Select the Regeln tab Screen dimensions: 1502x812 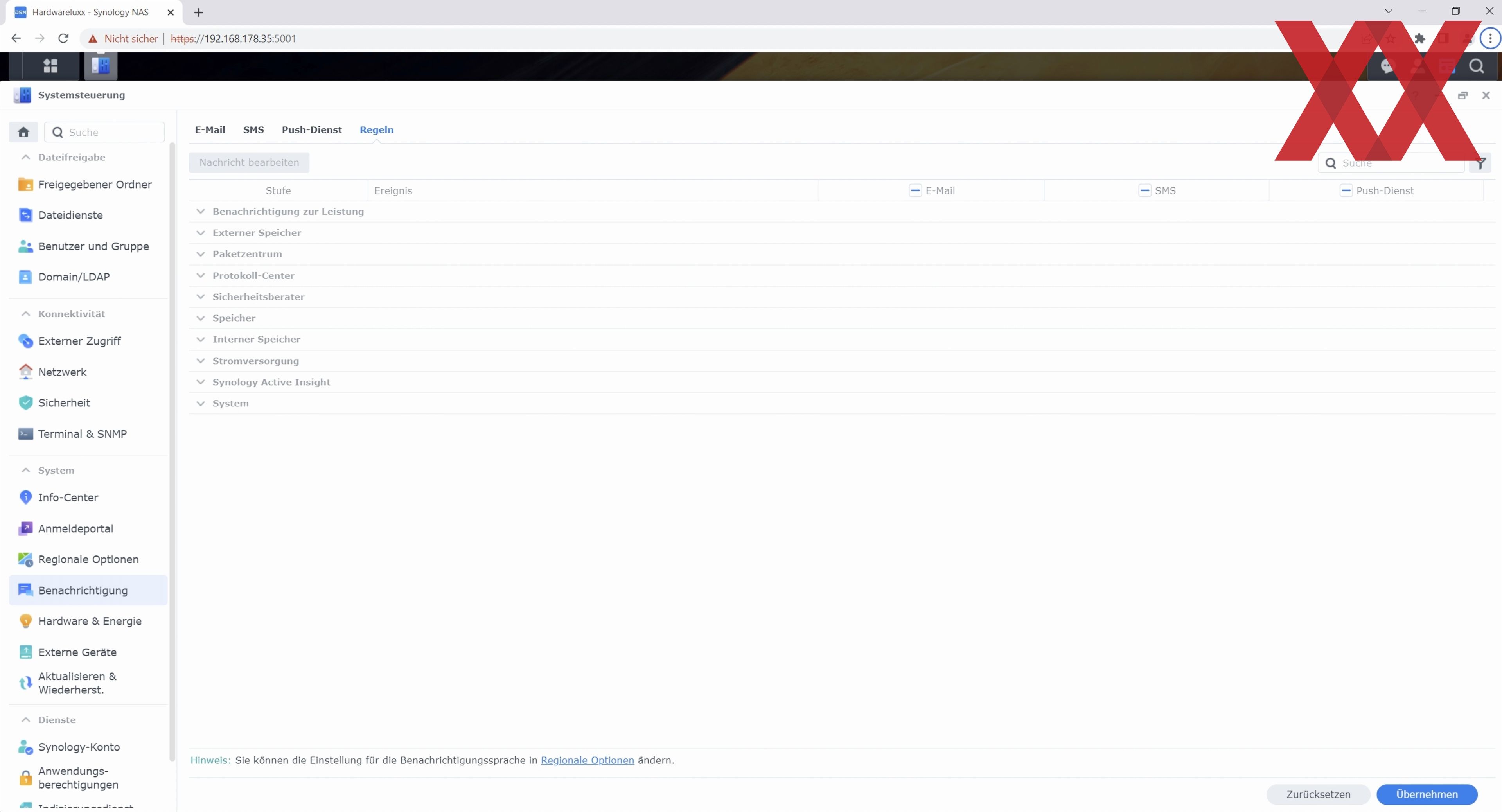click(377, 130)
